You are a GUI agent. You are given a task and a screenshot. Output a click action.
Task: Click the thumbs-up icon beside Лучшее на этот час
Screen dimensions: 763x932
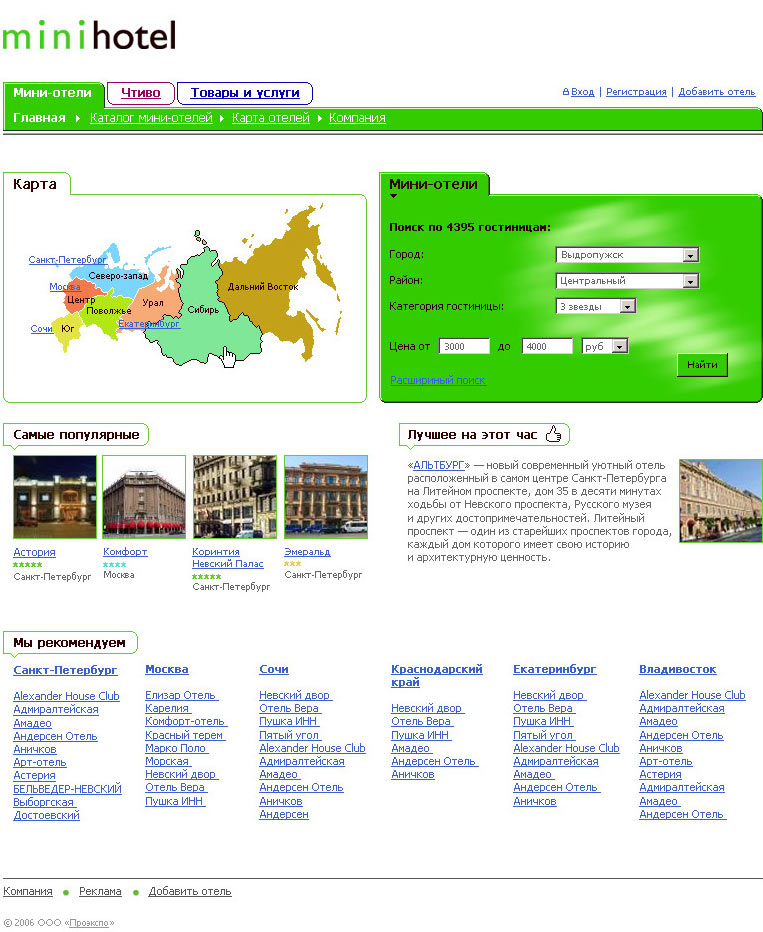(x=554, y=434)
